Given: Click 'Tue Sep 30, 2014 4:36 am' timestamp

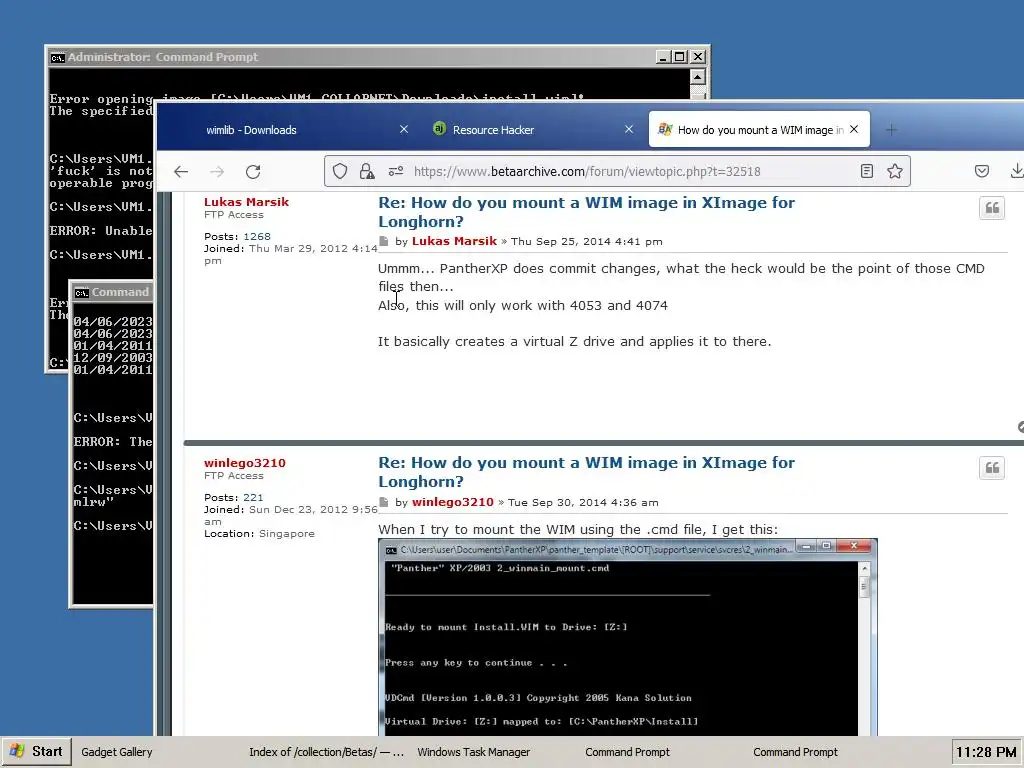Looking at the screenshot, I should point(583,503).
